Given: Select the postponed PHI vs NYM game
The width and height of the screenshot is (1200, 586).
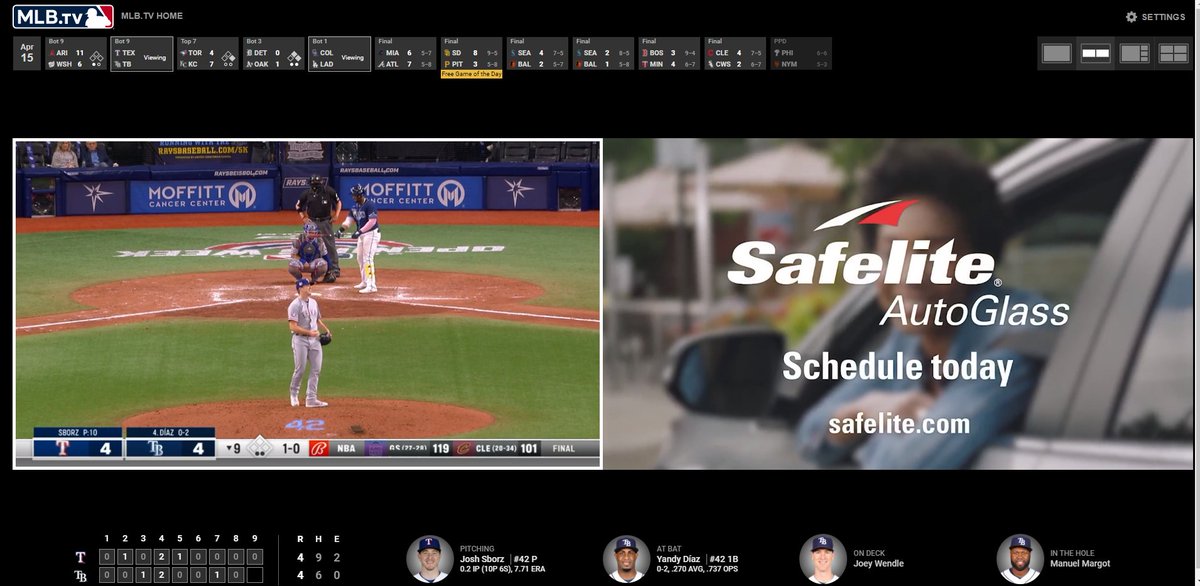Looking at the screenshot, I should (801, 53).
